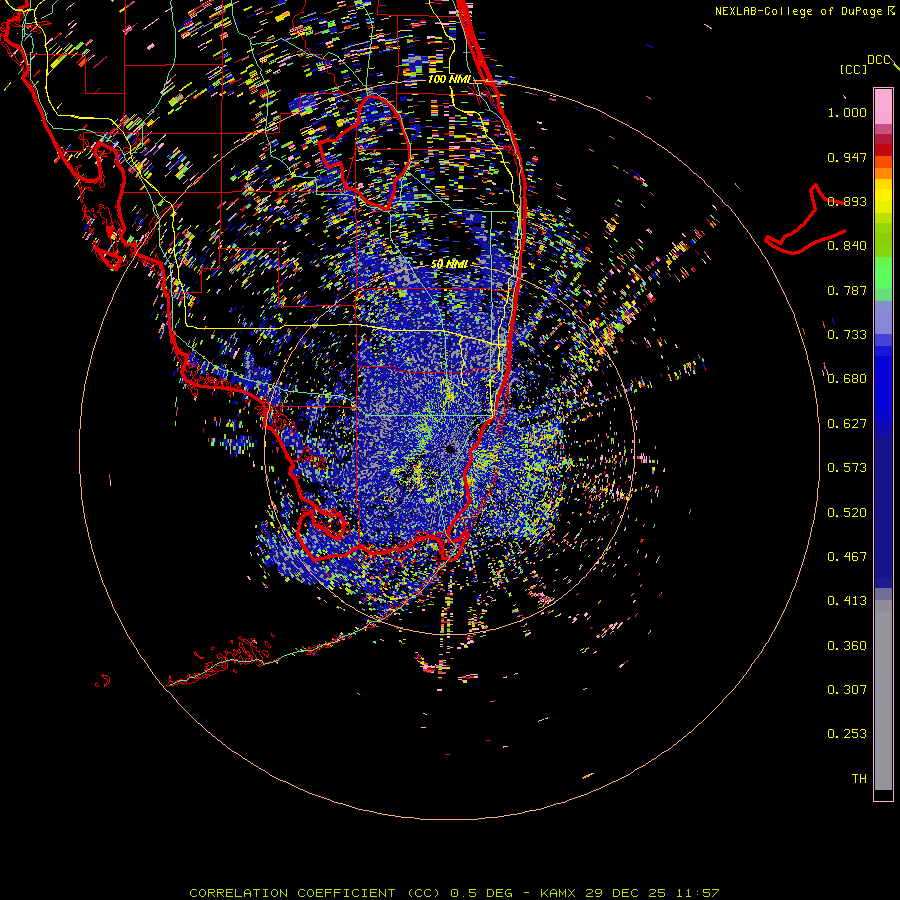Click the 0.413 scale value
The height and width of the screenshot is (900, 900).
point(847,601)
